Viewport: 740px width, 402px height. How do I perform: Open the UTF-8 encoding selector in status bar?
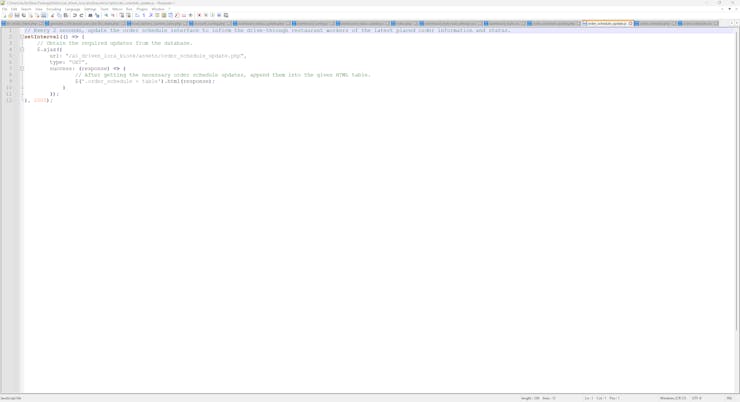pyautogui.click(x=697, y=398)
